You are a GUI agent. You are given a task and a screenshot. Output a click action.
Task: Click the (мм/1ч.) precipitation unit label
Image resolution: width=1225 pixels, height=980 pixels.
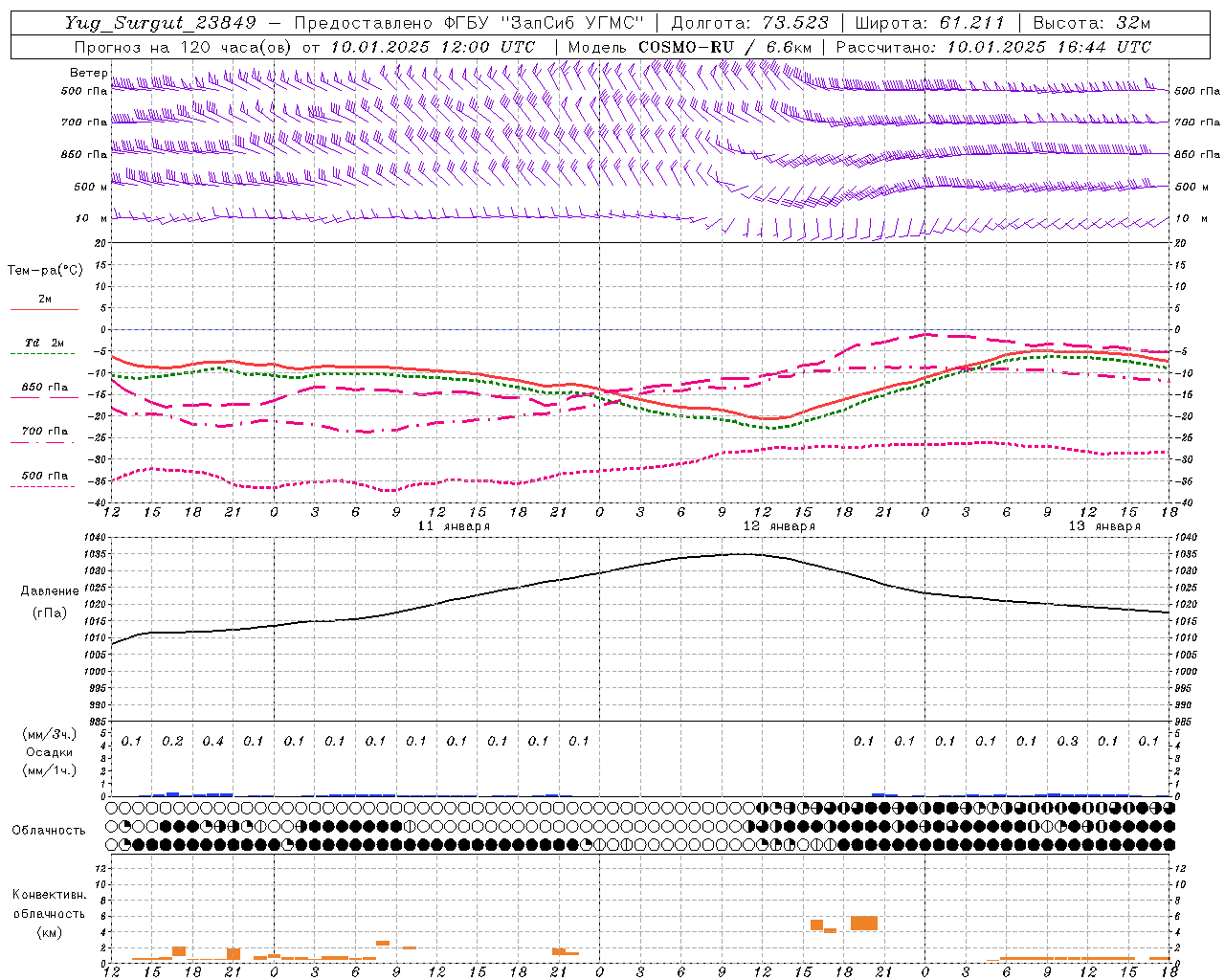click(x=50, y=770)
